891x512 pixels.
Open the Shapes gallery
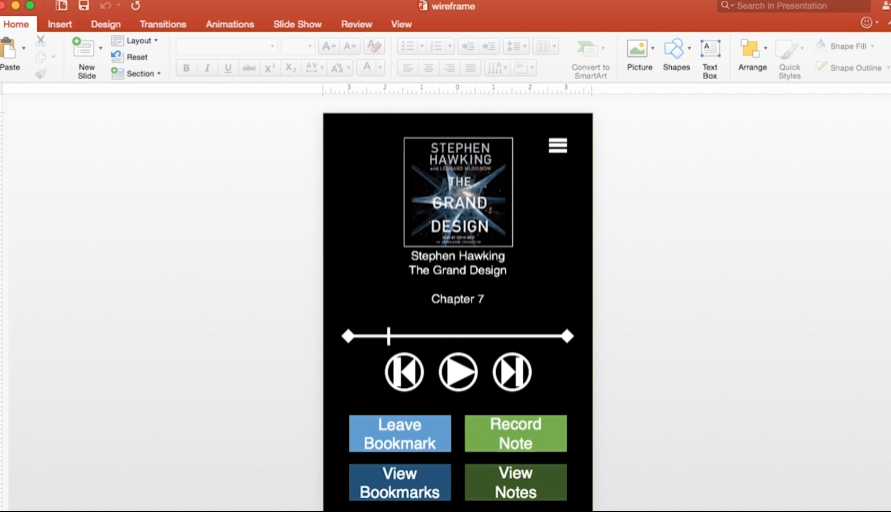click(676, 55)
